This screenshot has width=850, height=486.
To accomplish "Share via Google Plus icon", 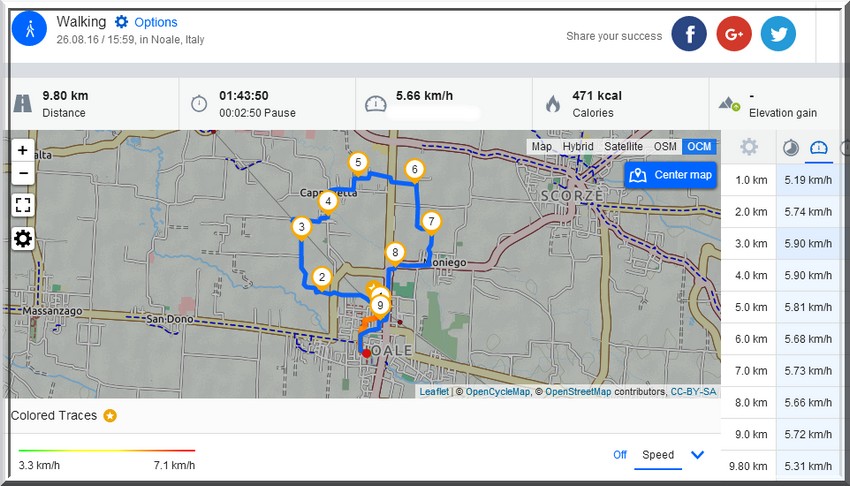I will (733, 34).
